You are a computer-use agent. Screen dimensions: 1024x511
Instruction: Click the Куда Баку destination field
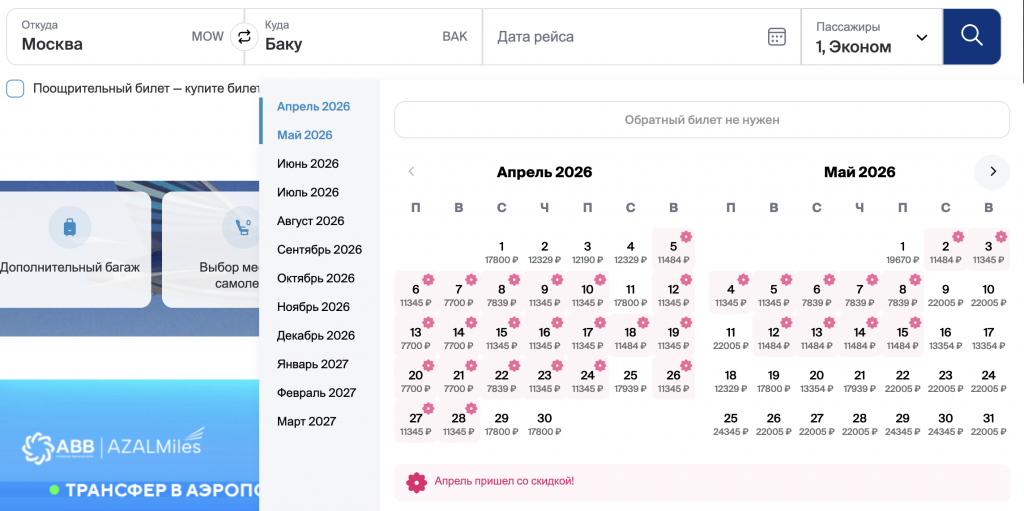[364, 37]
